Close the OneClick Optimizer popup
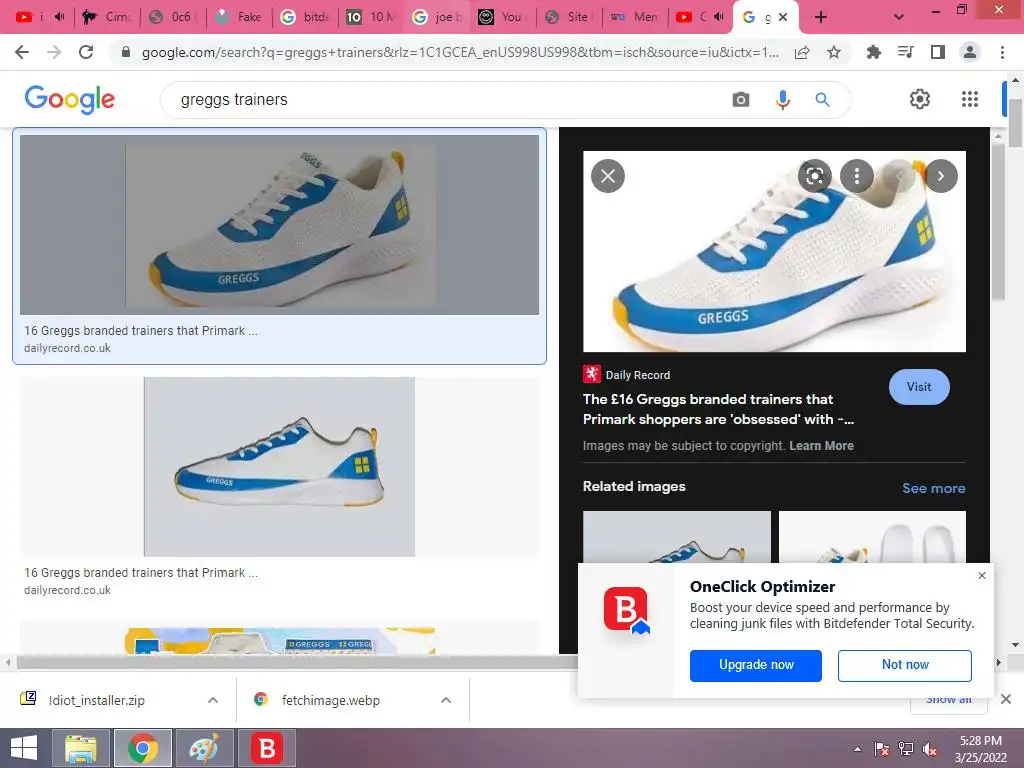This screenshot has width=1024, height=768. (982, 575)
